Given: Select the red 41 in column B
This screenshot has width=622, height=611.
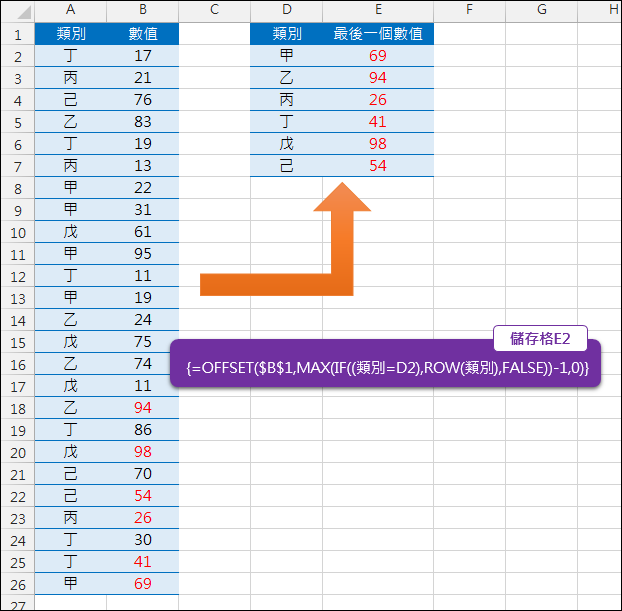Looking at the screenshot, I should [x=143, y=562].
